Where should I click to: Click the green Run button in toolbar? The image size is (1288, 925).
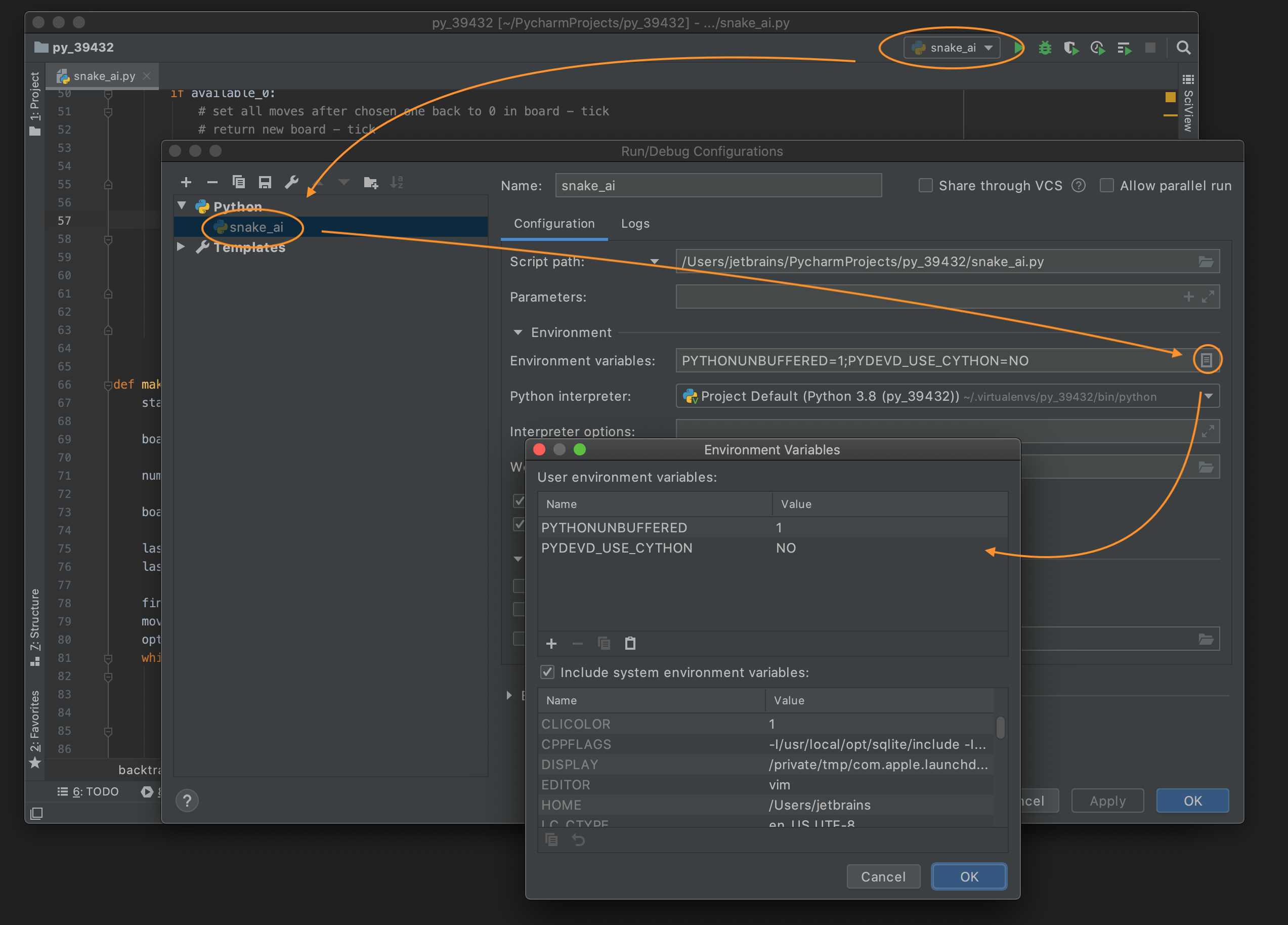click(x=1018, y=48)
